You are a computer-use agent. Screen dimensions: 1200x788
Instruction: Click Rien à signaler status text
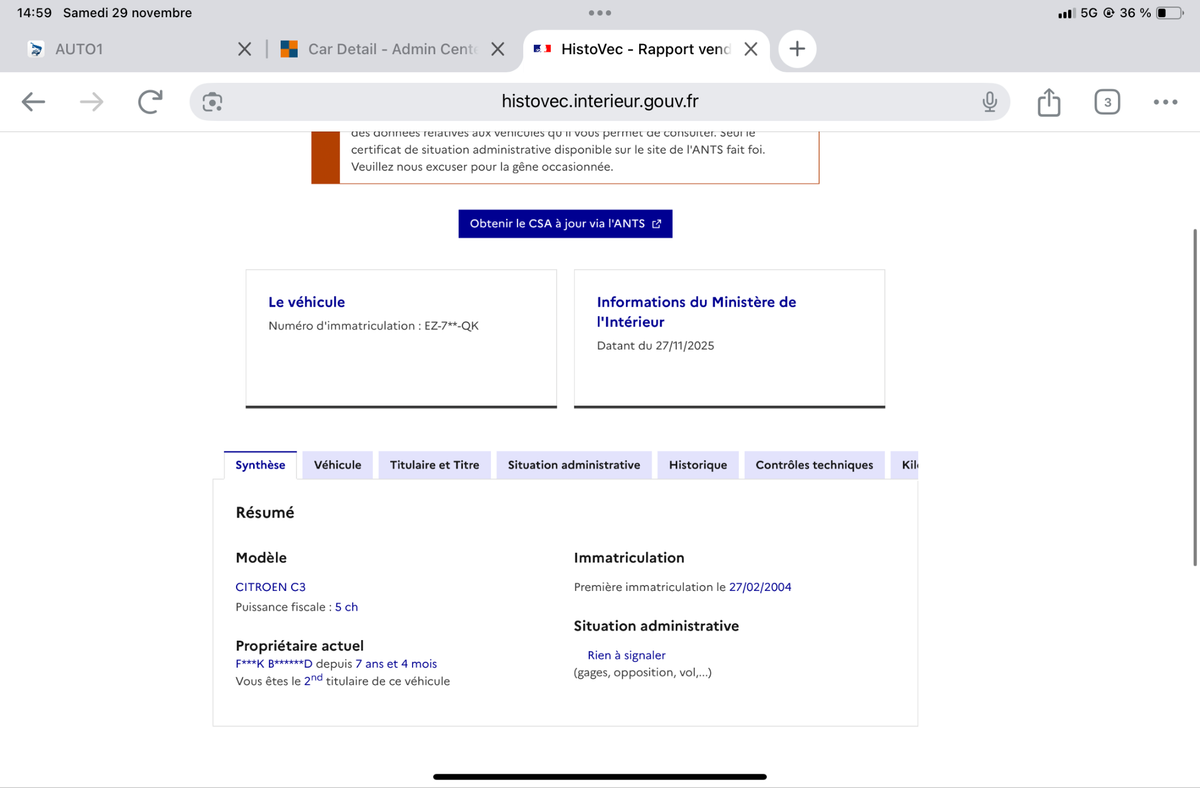click(x=627, y=655)
